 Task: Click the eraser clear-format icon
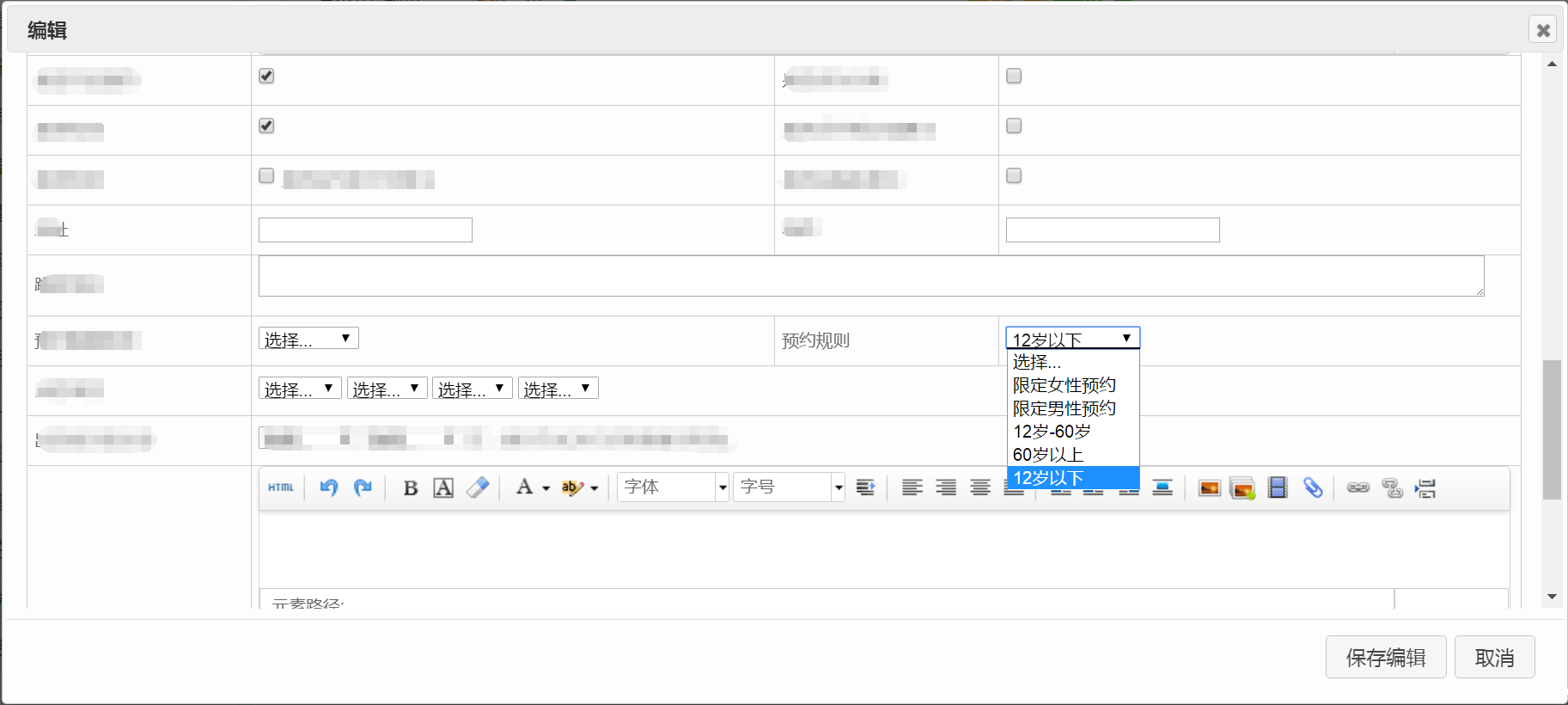(478, 487)
